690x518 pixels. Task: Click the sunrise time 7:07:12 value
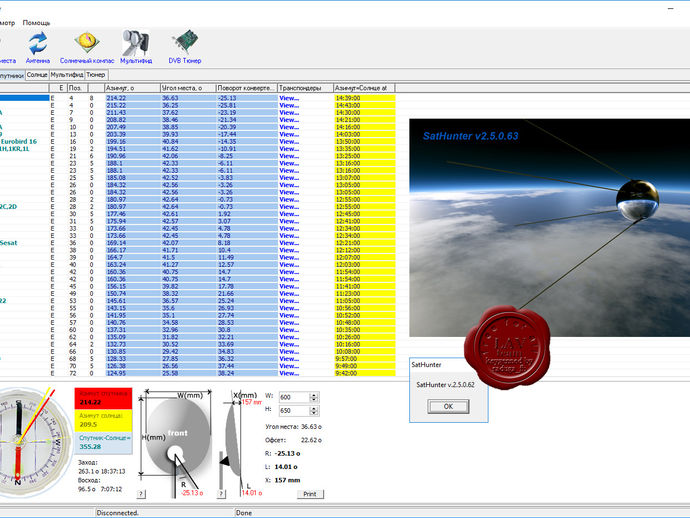coord(111,489)
